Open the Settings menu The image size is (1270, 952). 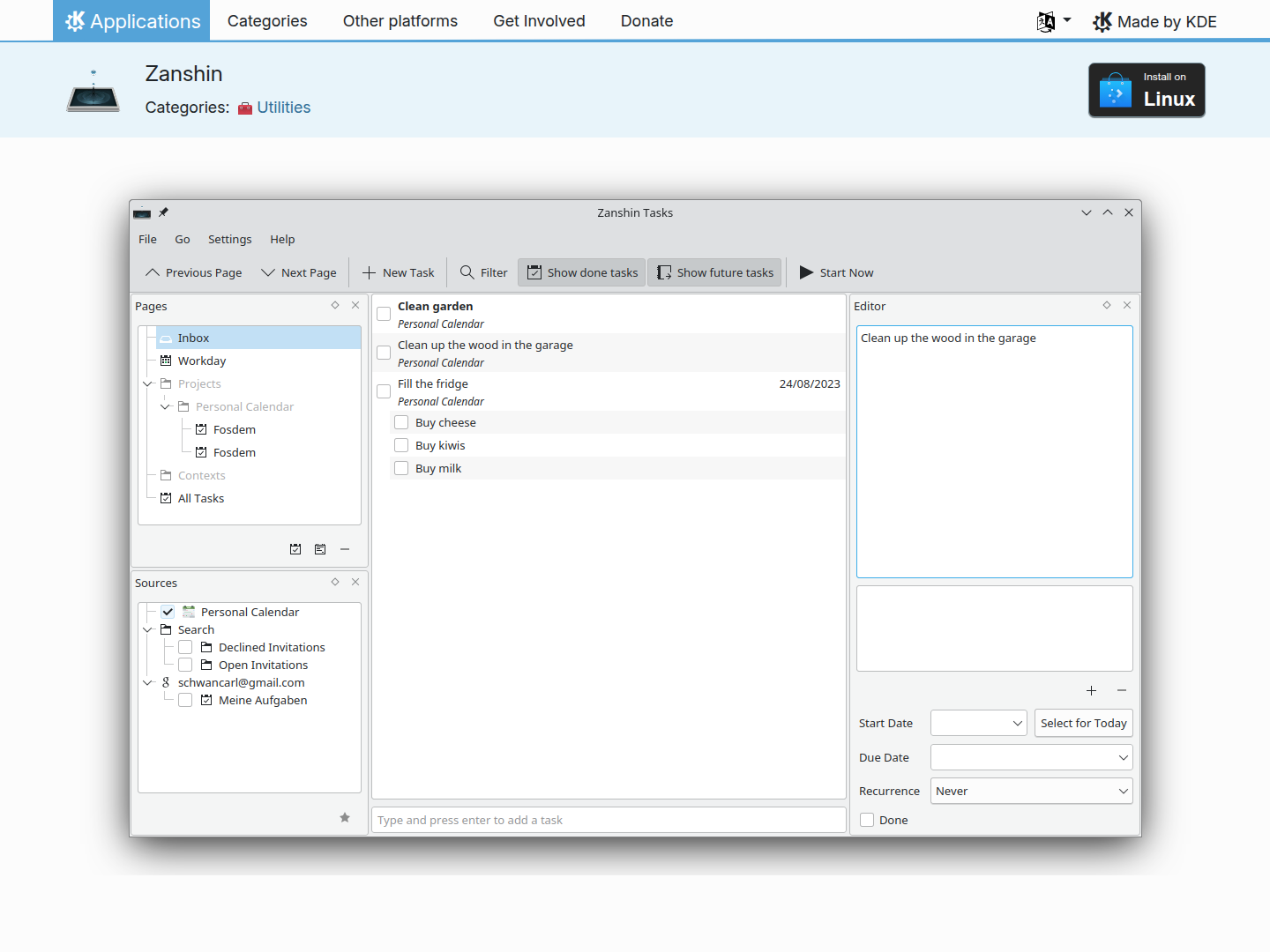click(230, 239)
